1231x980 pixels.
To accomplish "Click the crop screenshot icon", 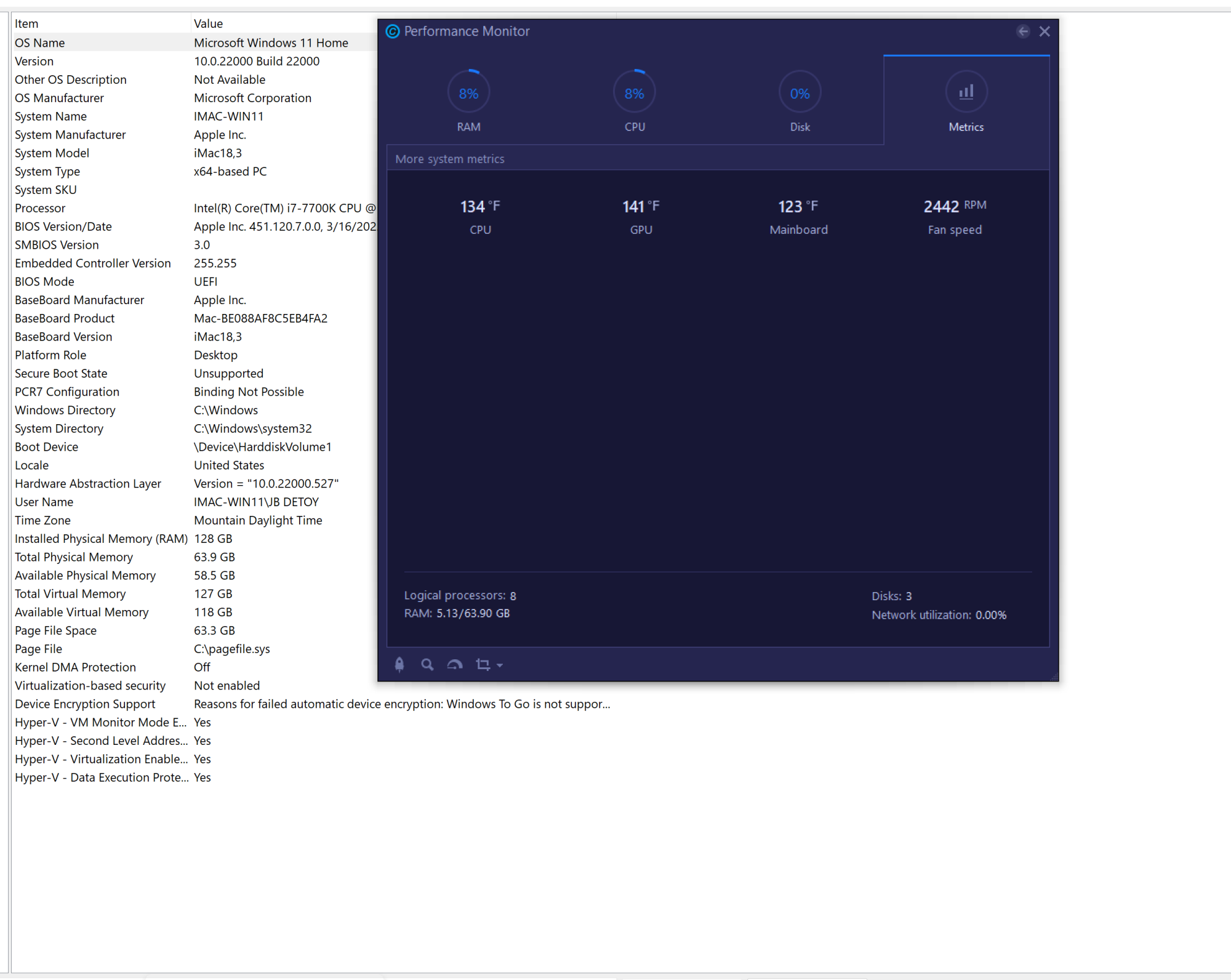I will tap(483, 665).
